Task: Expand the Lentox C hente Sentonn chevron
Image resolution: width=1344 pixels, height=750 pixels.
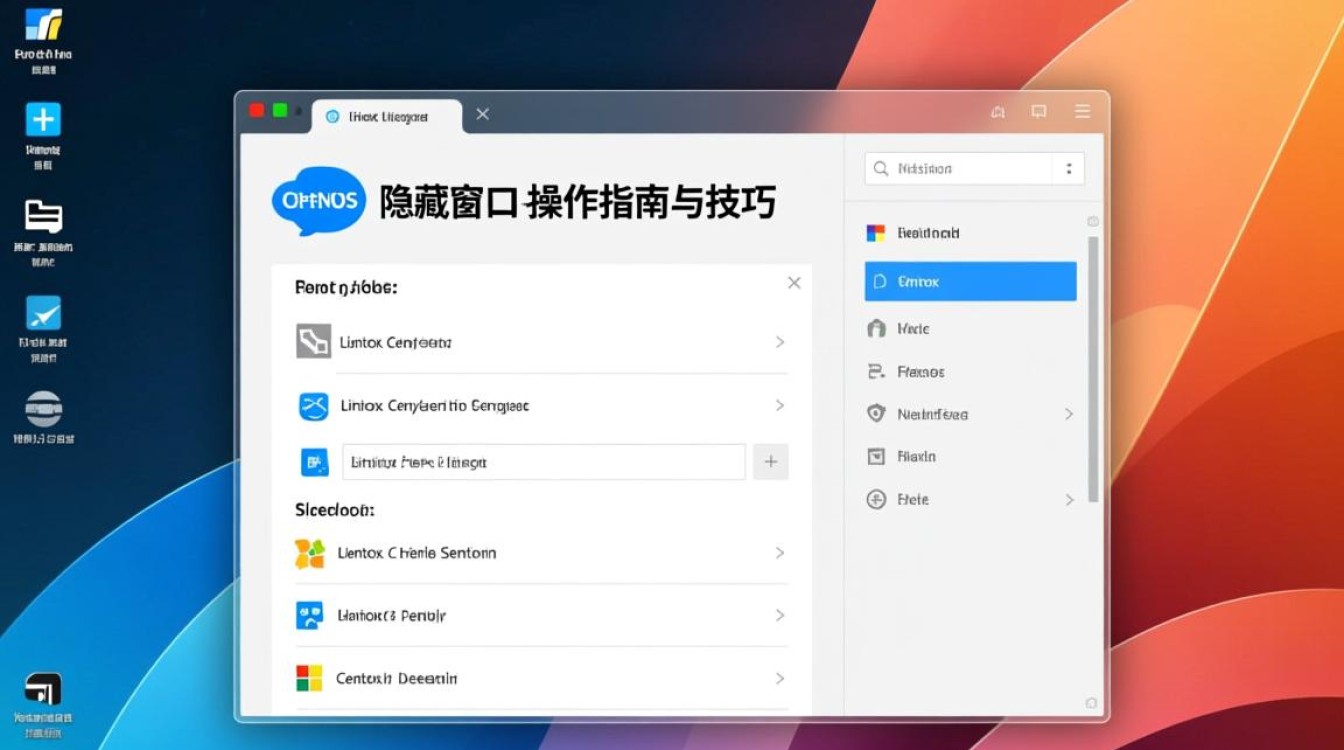Action: [780, 552]
